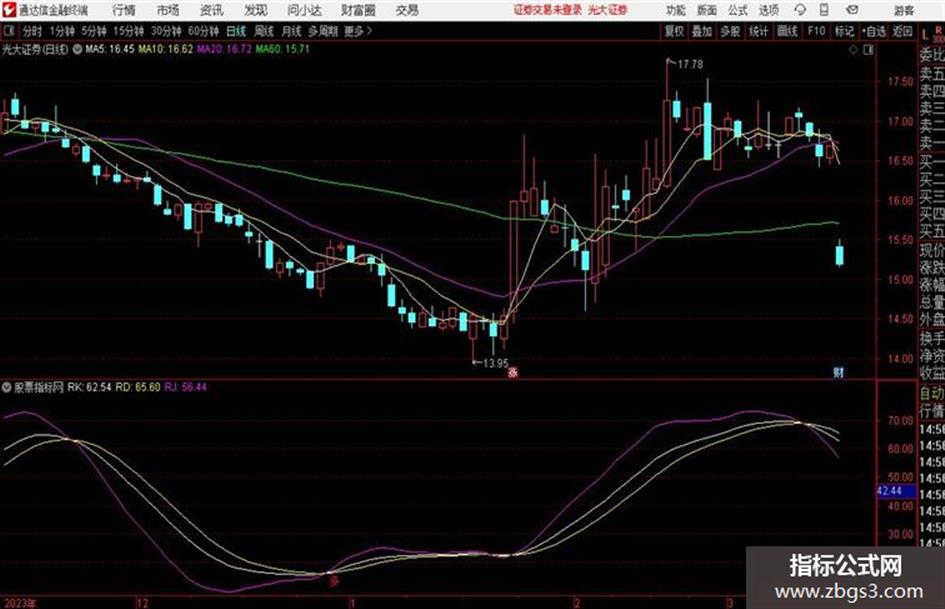
Task: Switch to 60分钟 period
Action: (x=203, y=31)
